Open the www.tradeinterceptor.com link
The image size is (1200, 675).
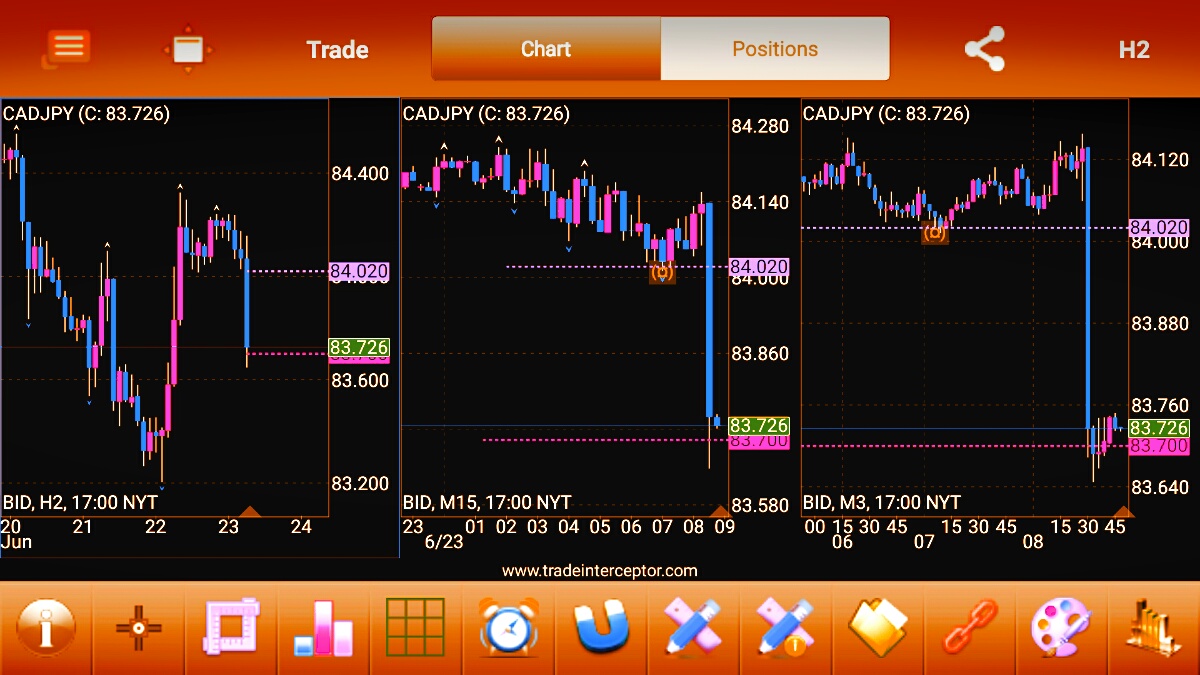pos(599,571)
